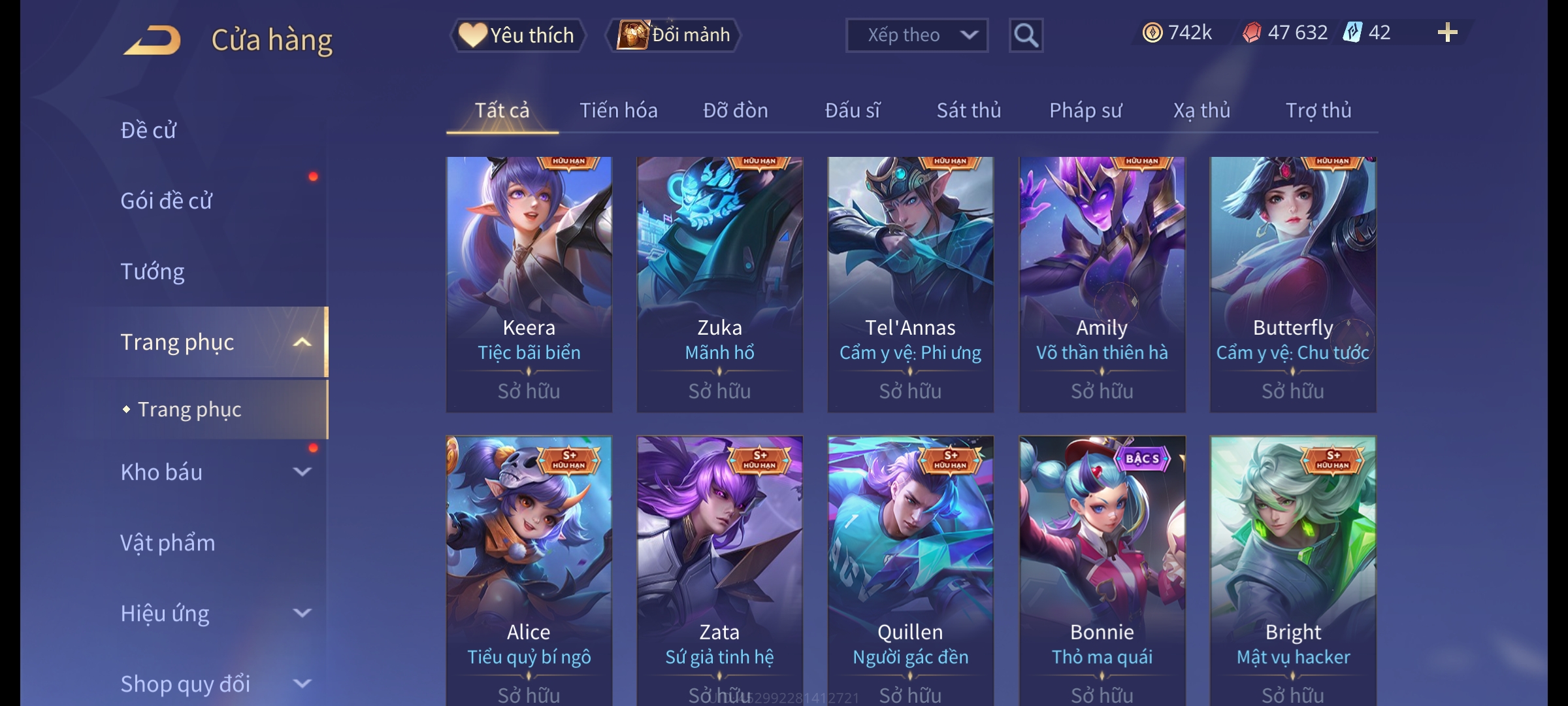The height and width of the screenshot is (706, 1568).
Task: Collapse the Trang phục sidebar section
Action: pos(302,342)
